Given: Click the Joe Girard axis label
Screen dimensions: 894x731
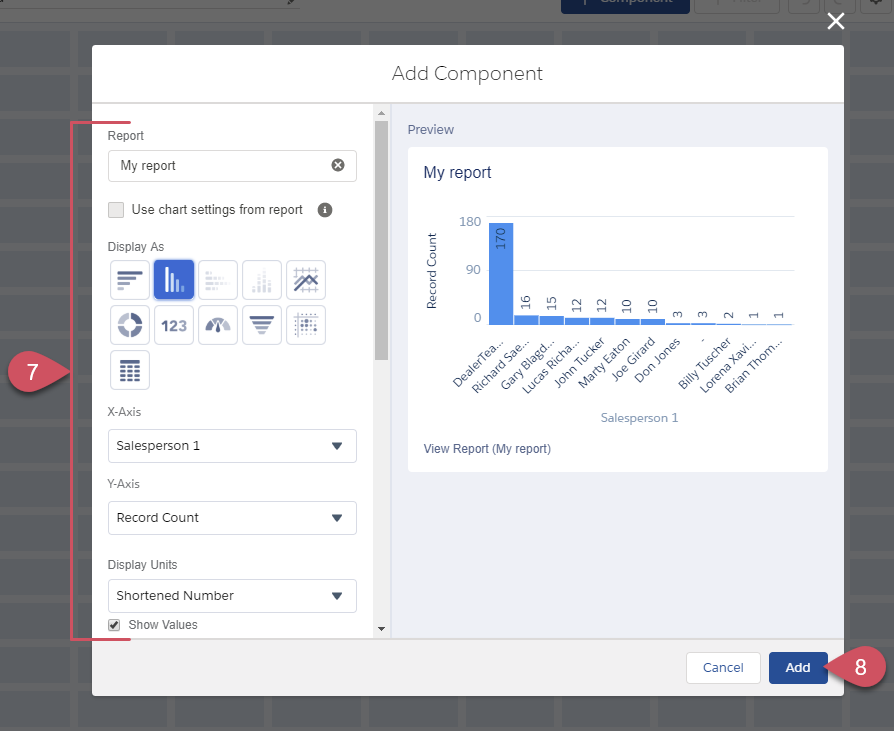Looking at the screenshot, I should 633,359.
